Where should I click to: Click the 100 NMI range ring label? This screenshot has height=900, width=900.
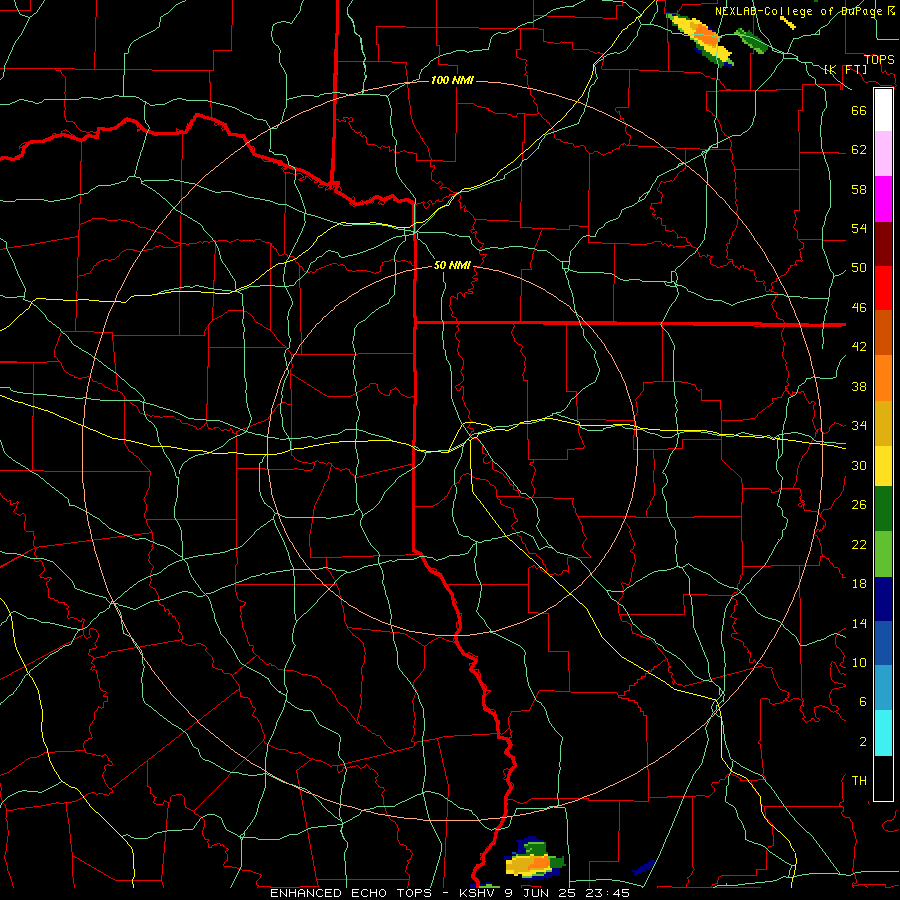[x=452, y=80]
